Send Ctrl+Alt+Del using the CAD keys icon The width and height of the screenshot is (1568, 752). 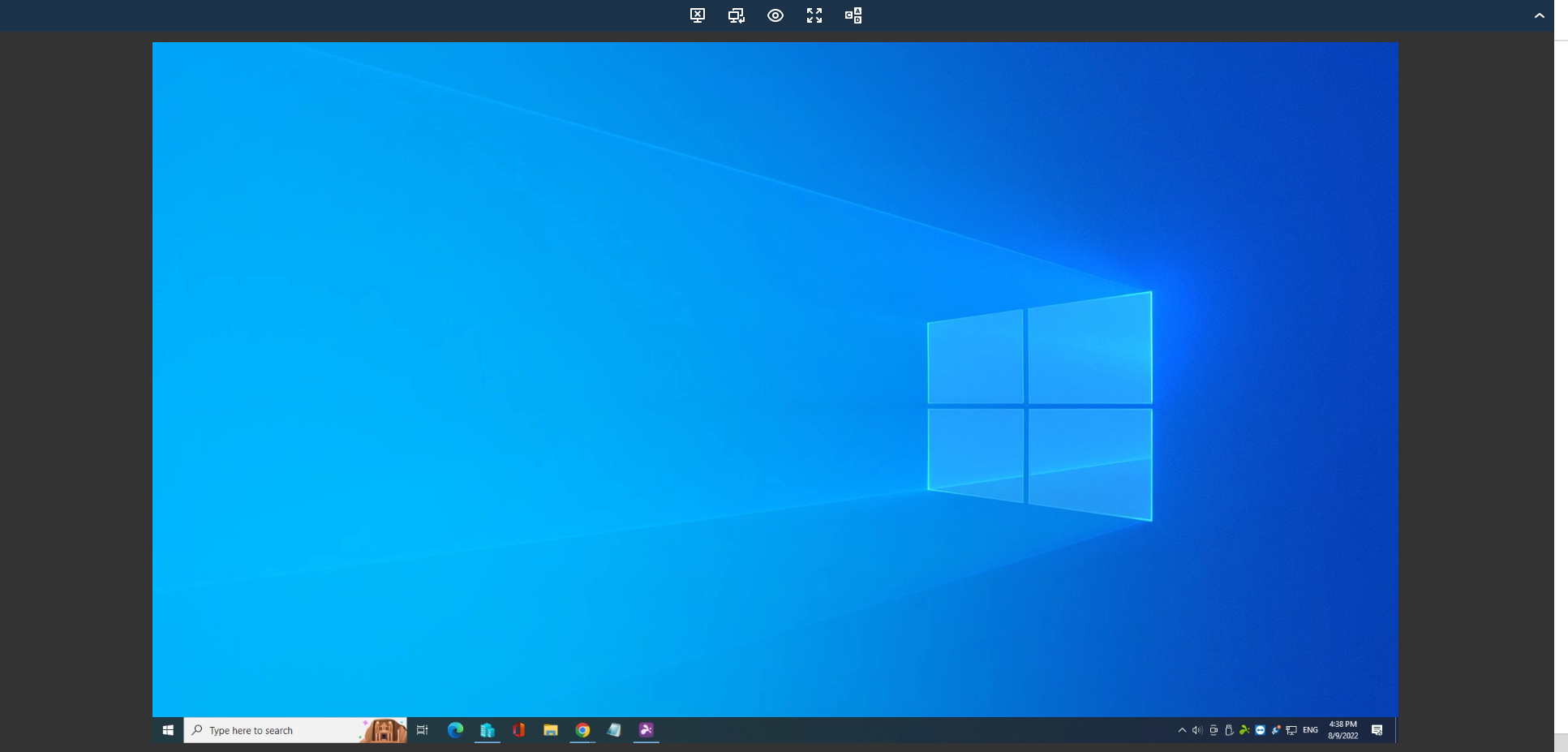click(x=853, y=15)
